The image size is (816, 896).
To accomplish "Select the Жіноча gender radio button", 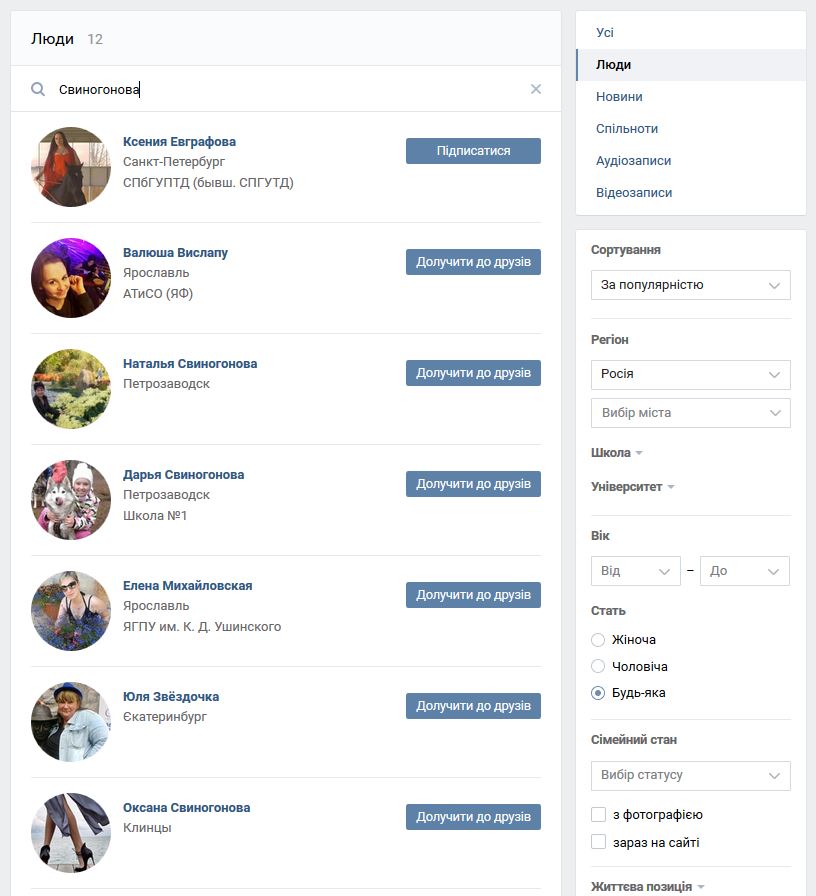I will [x=598, y=640].
